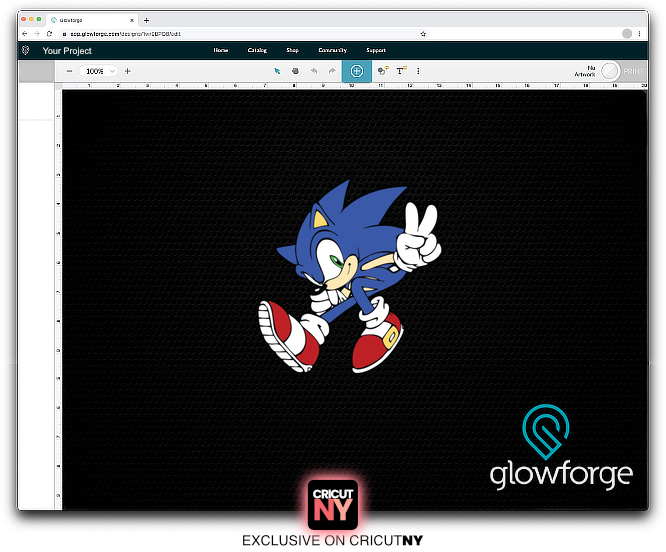Go back in browser history
666x552 pixels.
click(x=25, y=34)
